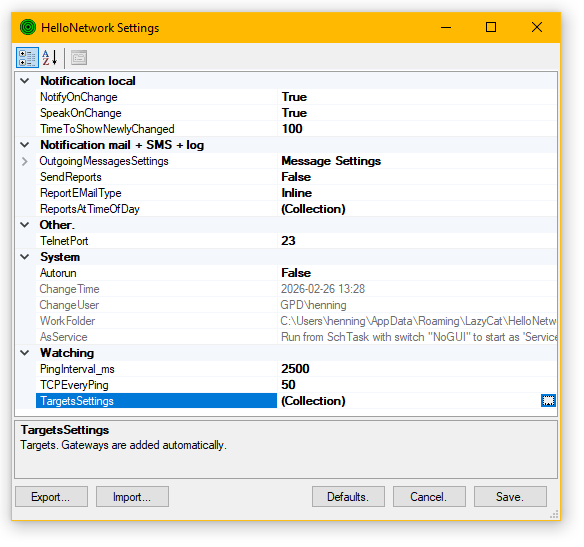Edit the TelnetPort value 23
The image size is (584, 547).
288,241
